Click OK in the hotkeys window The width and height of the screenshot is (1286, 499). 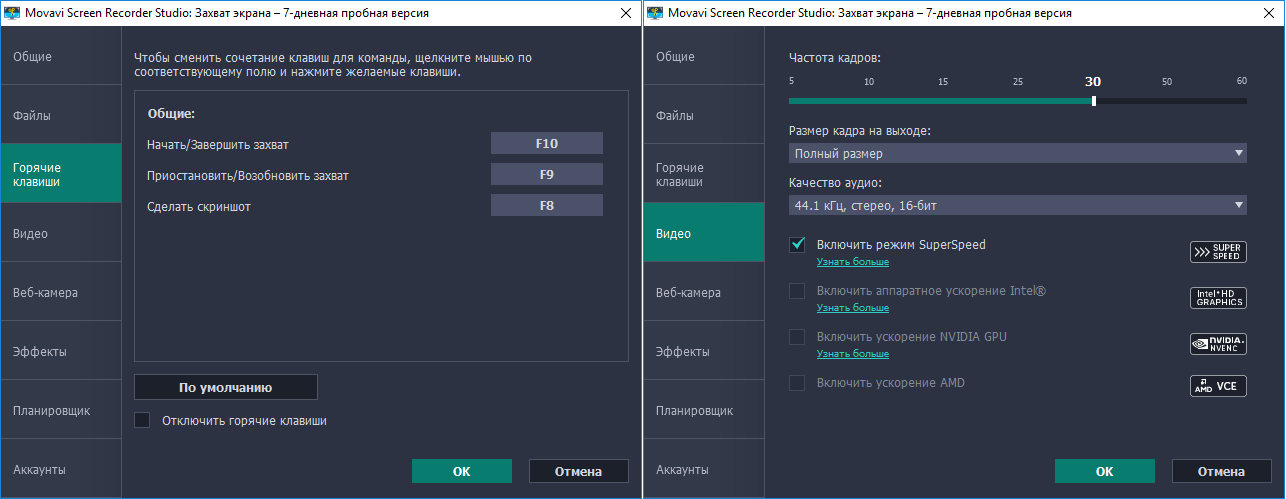click(x=461, y=471)
